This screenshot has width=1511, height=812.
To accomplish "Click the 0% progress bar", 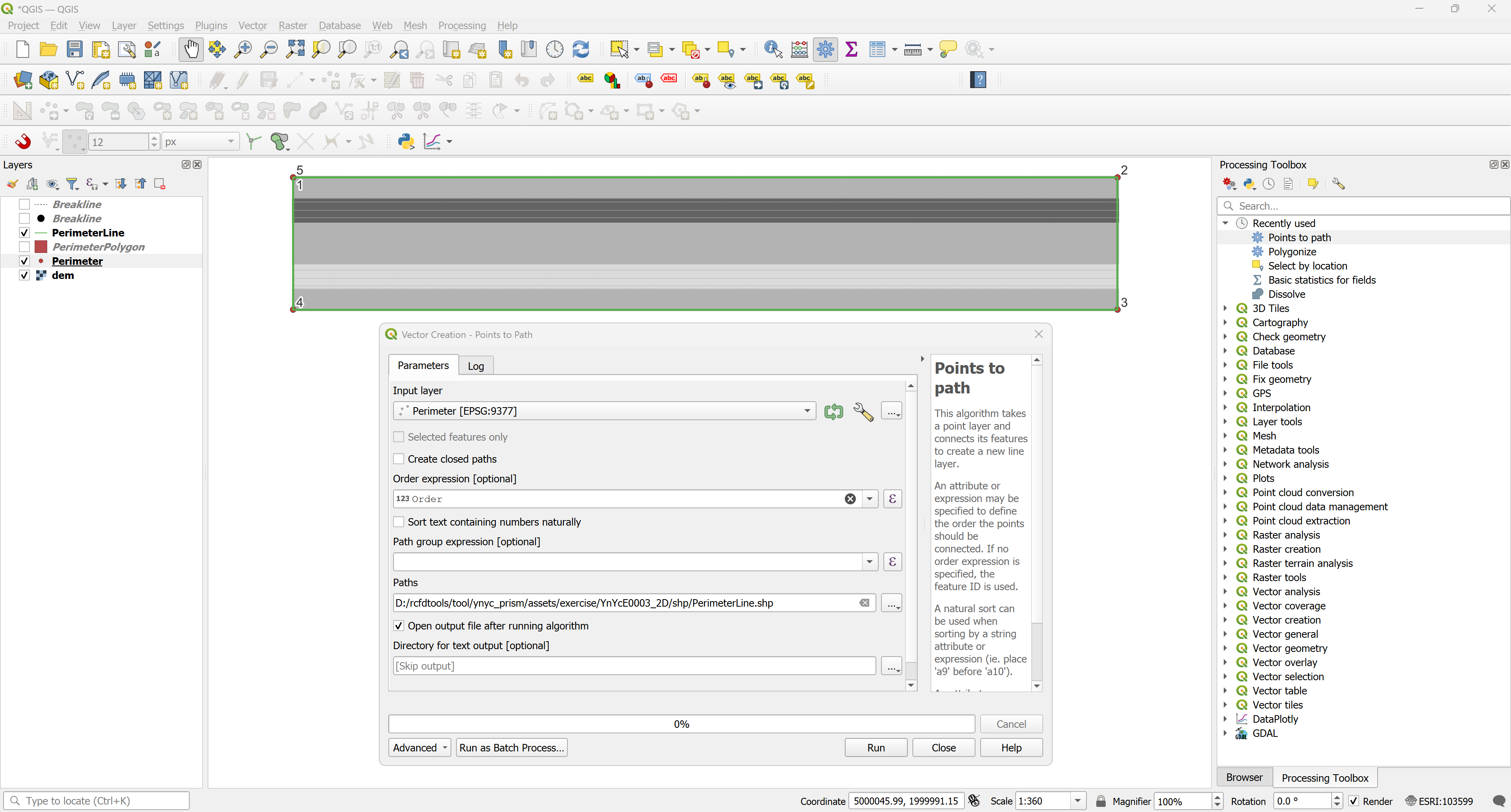I will 682,724.
